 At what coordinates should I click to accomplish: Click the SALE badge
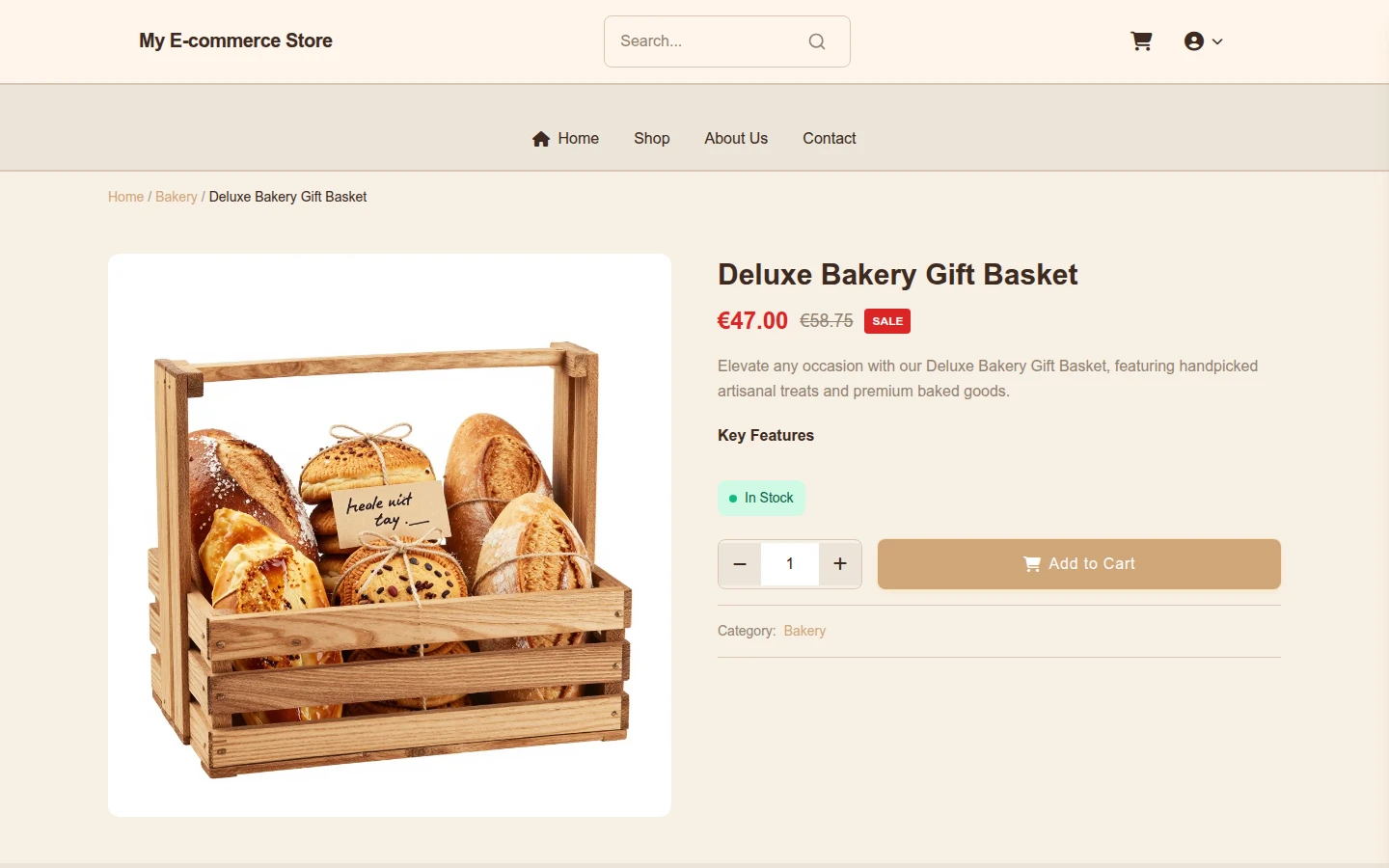887,321
